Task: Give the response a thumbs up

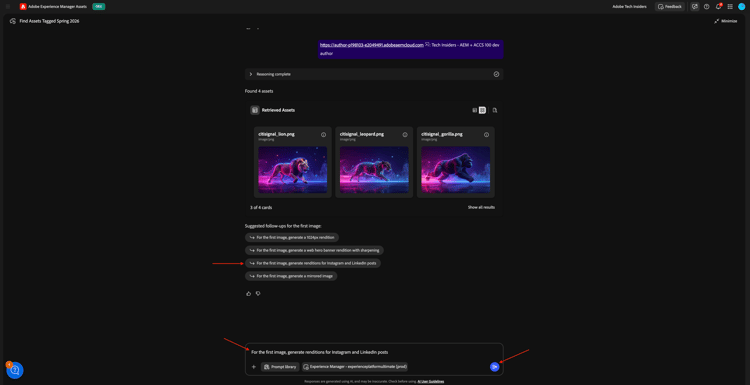Action: click(249, 294)
